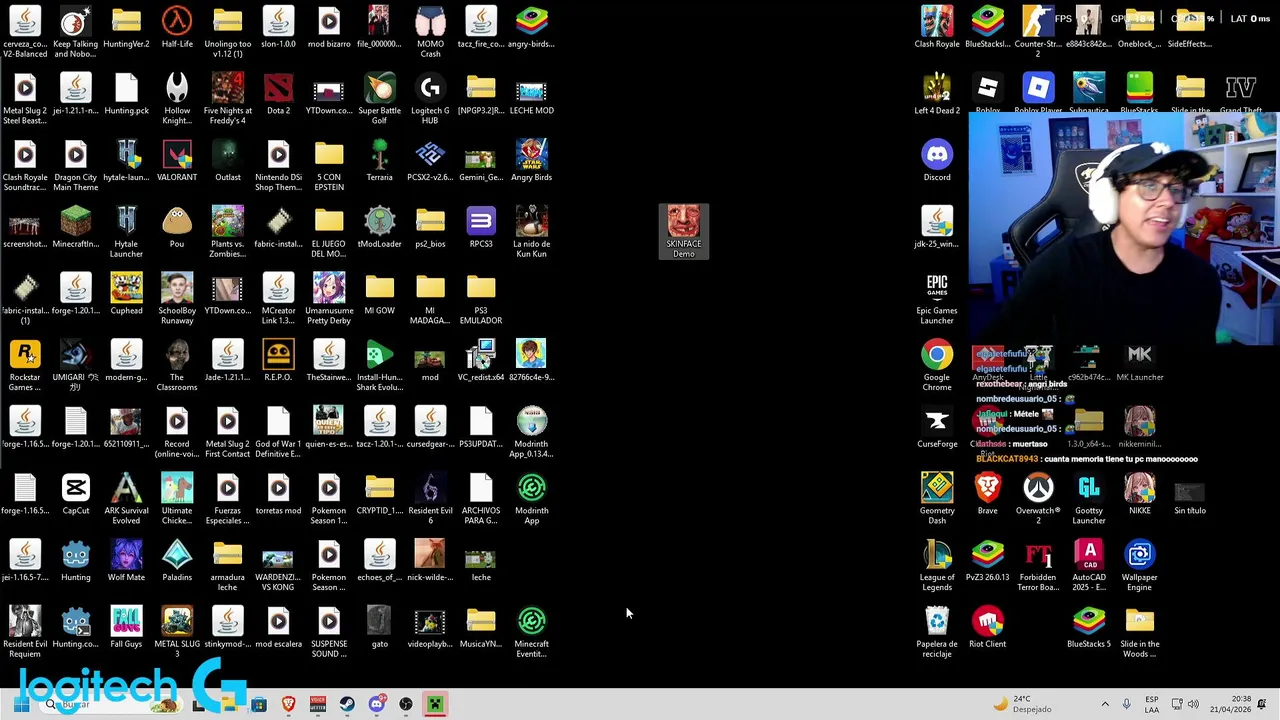Select the Wolf Mate icon

[x=126, y=562]
